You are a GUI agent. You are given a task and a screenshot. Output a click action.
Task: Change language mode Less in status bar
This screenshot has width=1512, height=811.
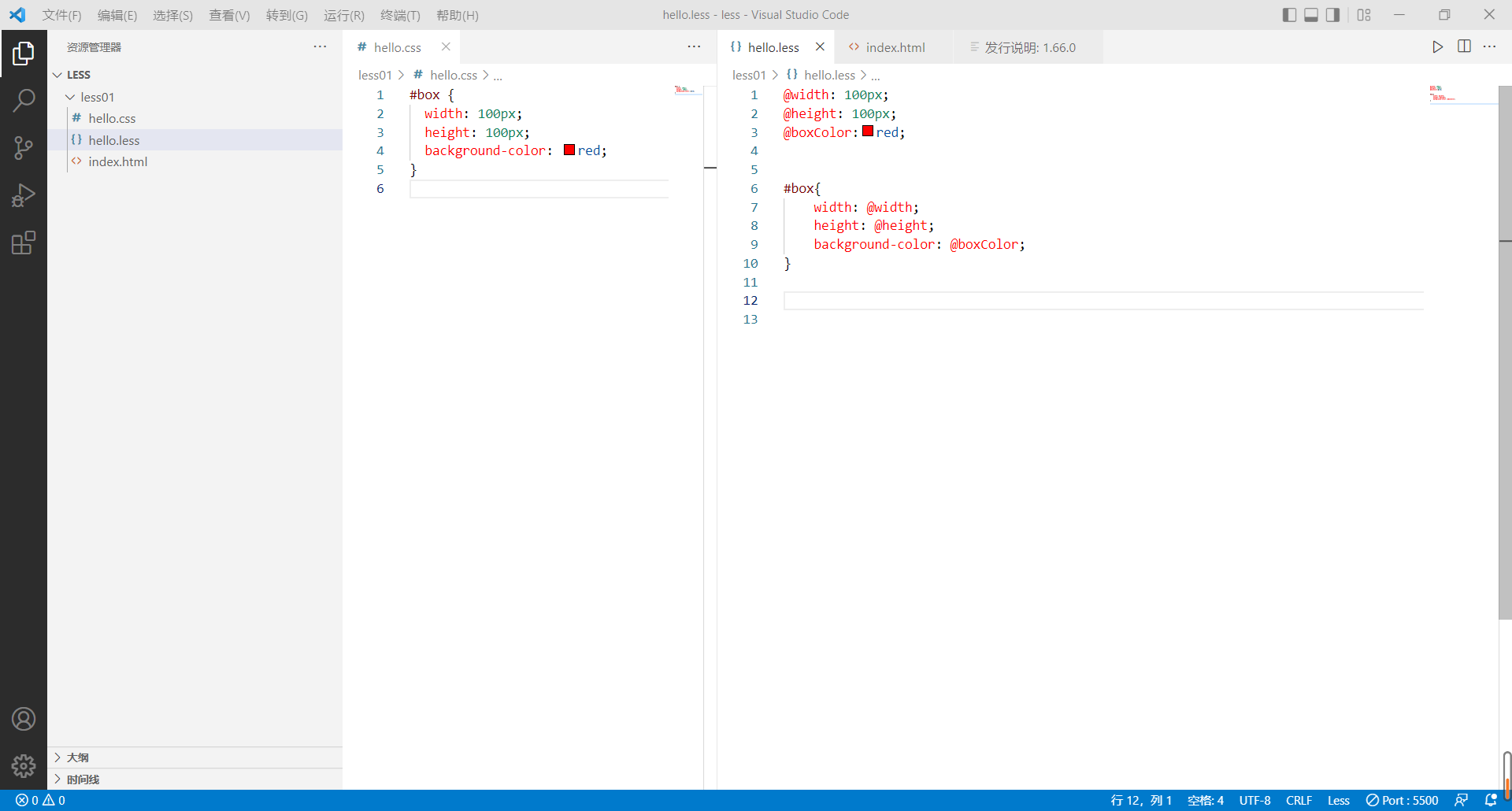click(x=1338, y=800)
